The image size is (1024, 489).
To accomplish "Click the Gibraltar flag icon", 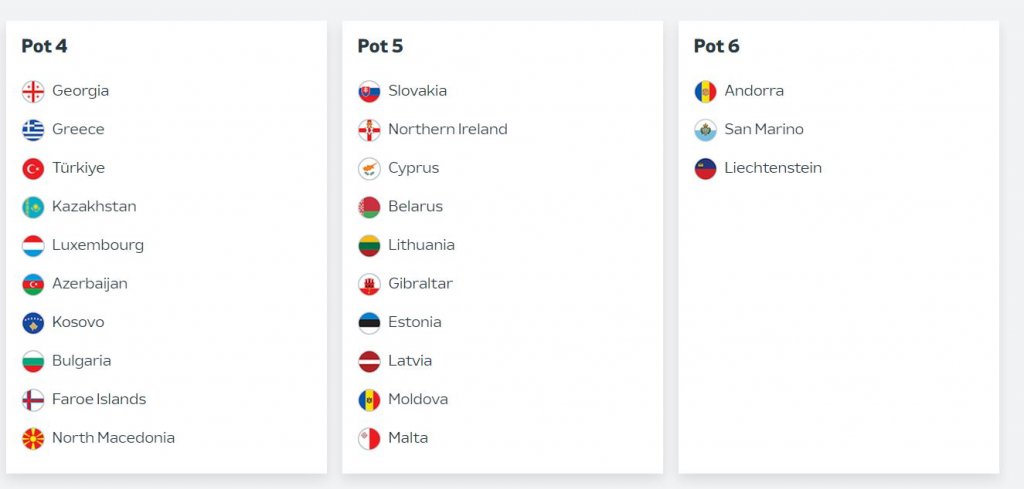I will (369, 284).
